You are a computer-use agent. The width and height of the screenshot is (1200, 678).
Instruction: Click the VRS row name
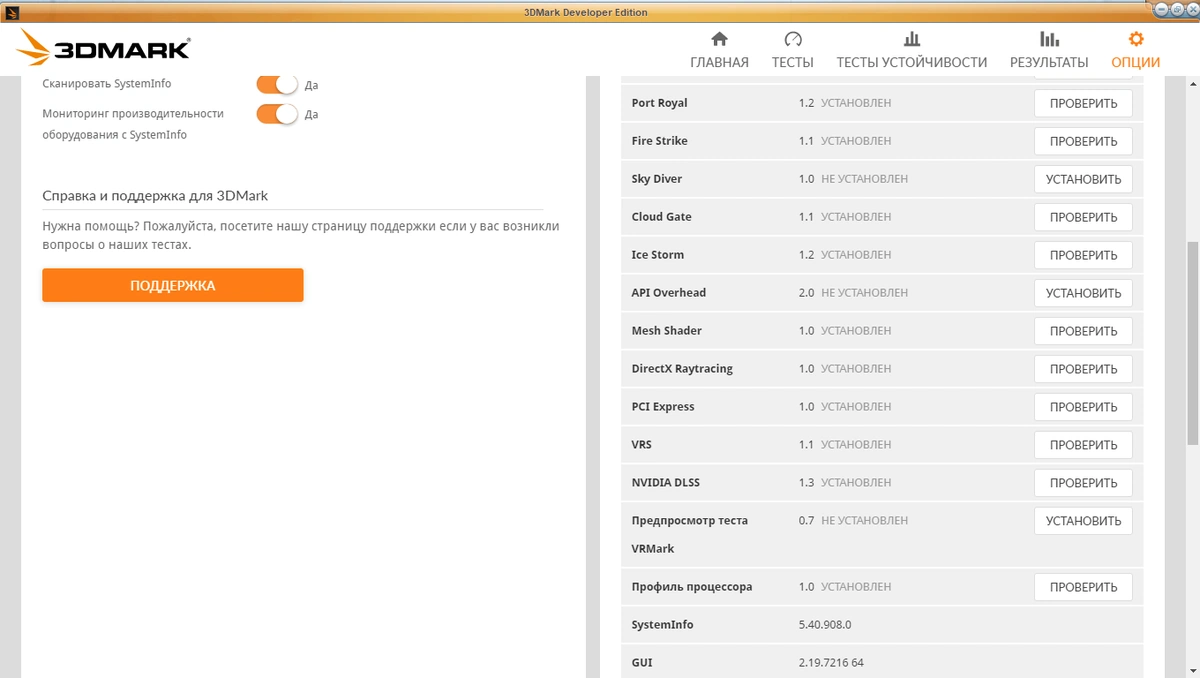click(x=641, y=445)
